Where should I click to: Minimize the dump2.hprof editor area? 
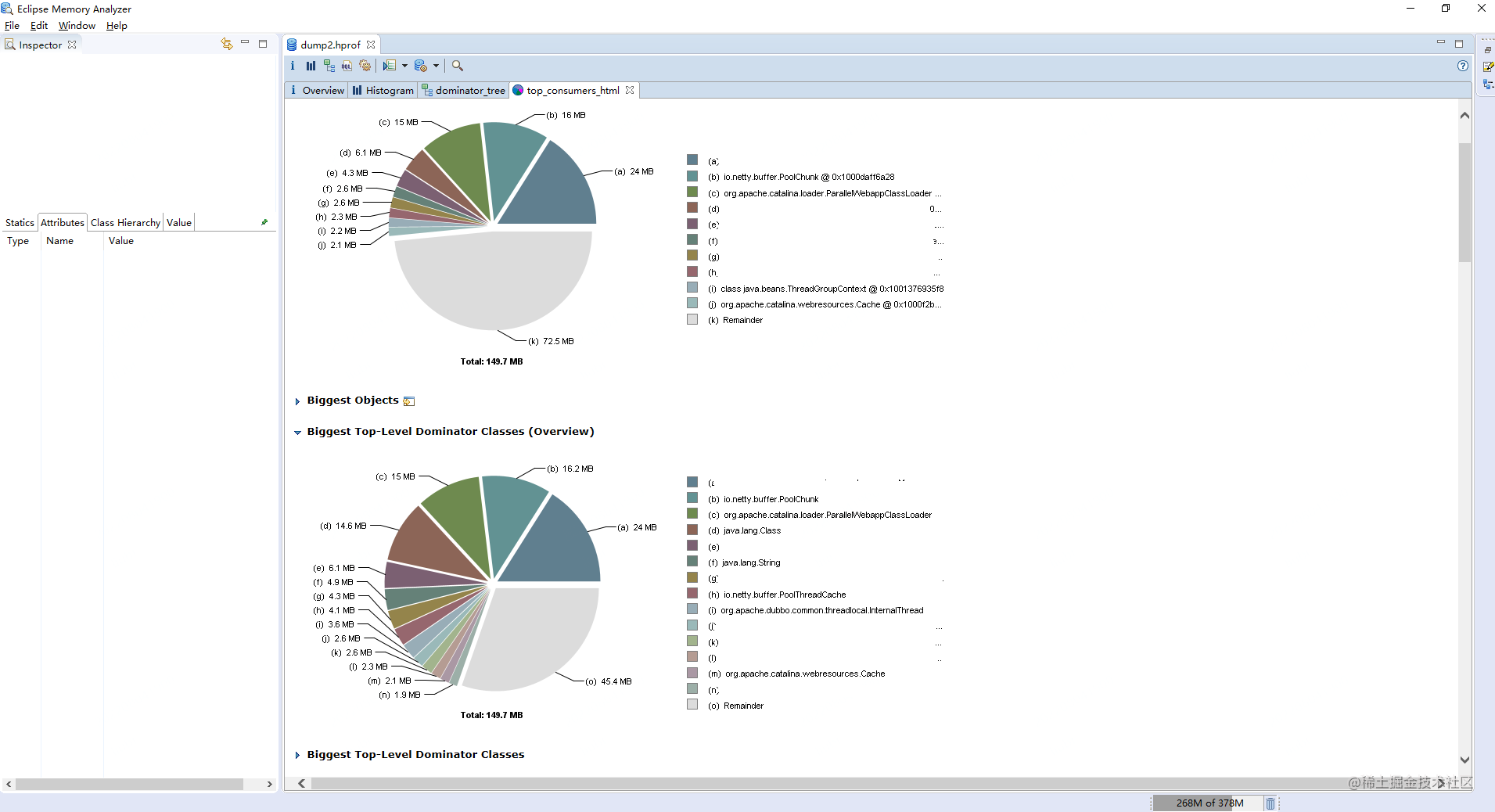(x=1441, y=43)
